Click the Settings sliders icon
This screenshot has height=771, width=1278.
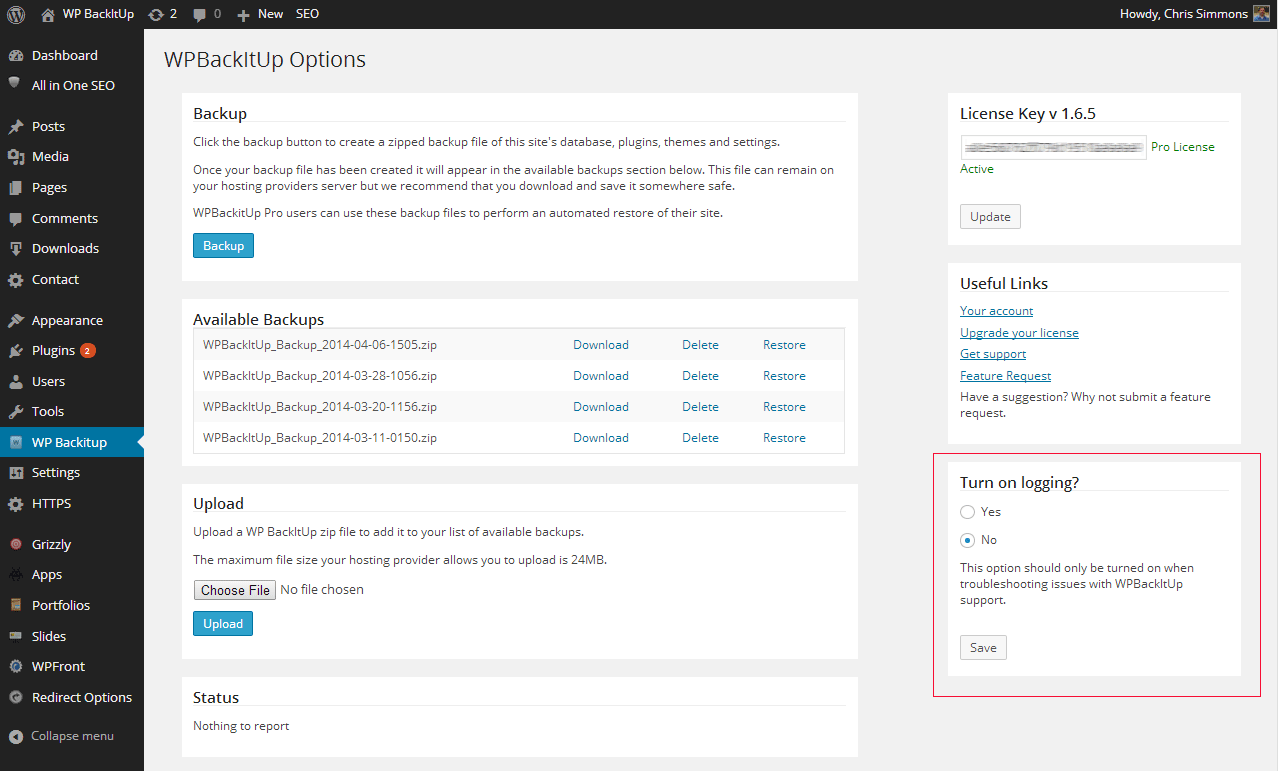15,472
